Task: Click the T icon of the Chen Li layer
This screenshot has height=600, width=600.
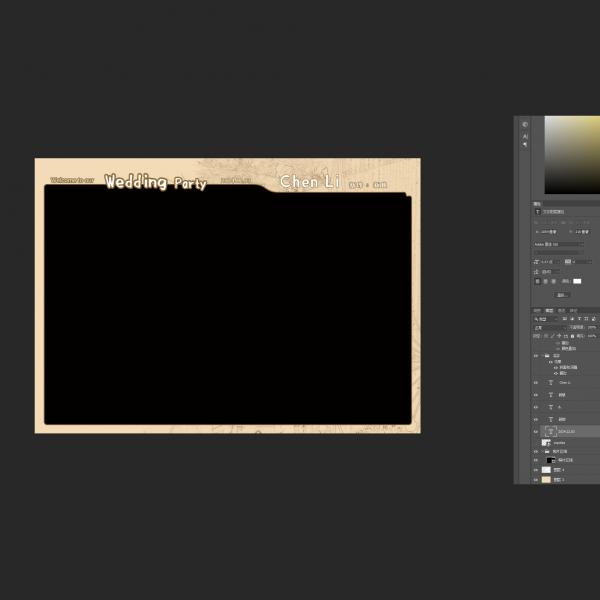Action: coord(551,382)
